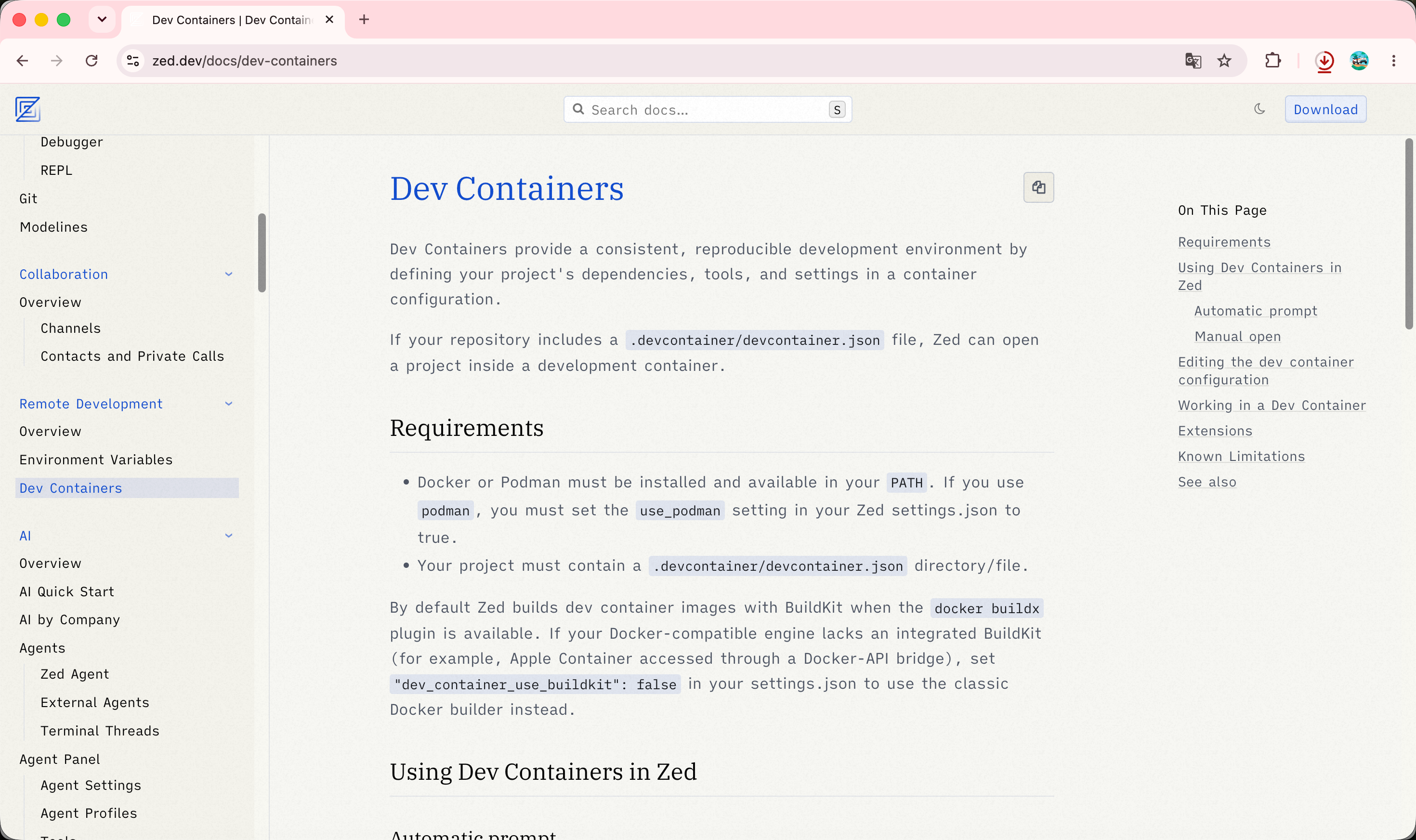Copy page using the copy icon
Viewport: 1416px width, 840px height.
pyautogui.click(x=1038, y=187)
